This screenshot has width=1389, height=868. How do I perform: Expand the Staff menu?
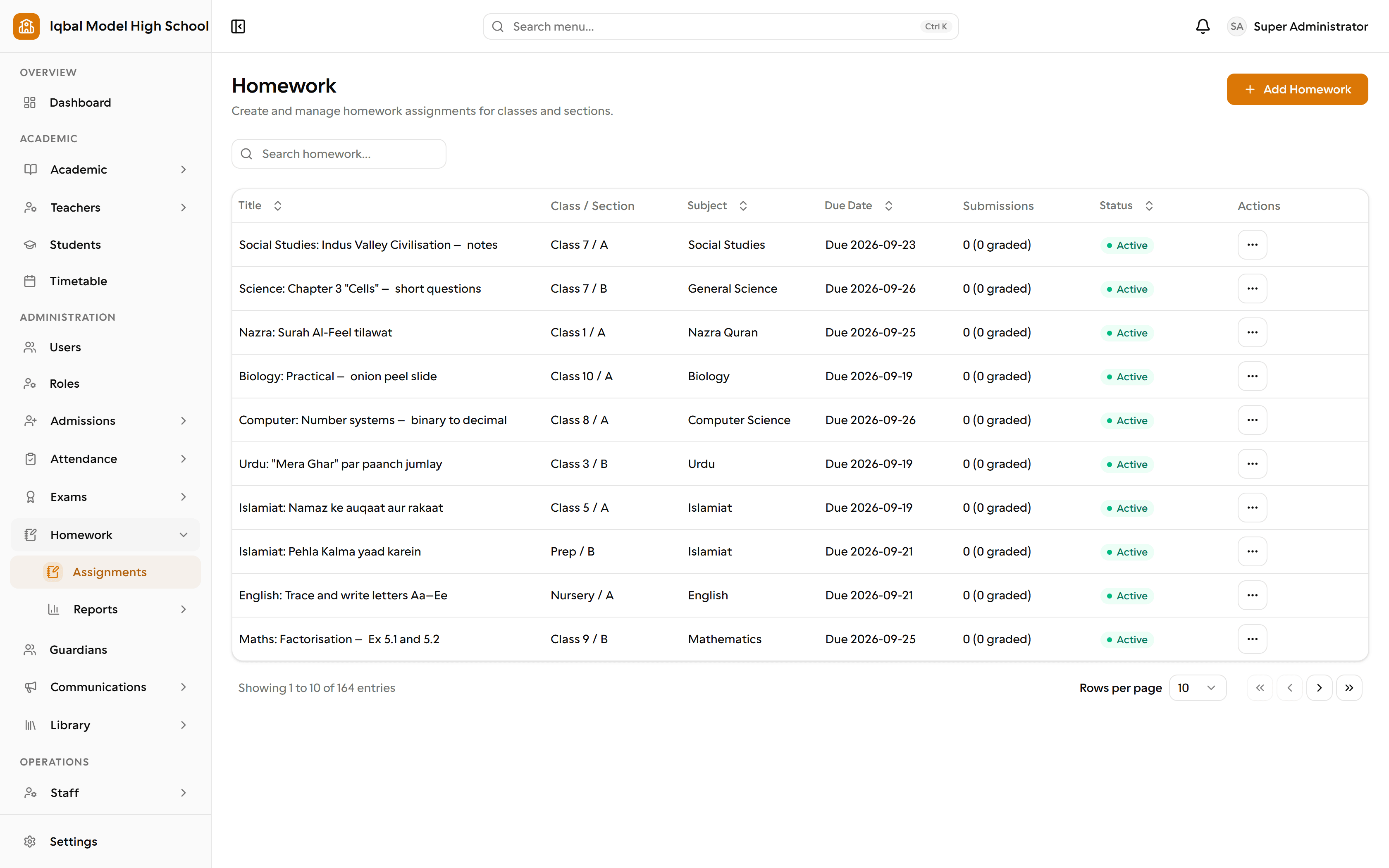coord(105,793)
